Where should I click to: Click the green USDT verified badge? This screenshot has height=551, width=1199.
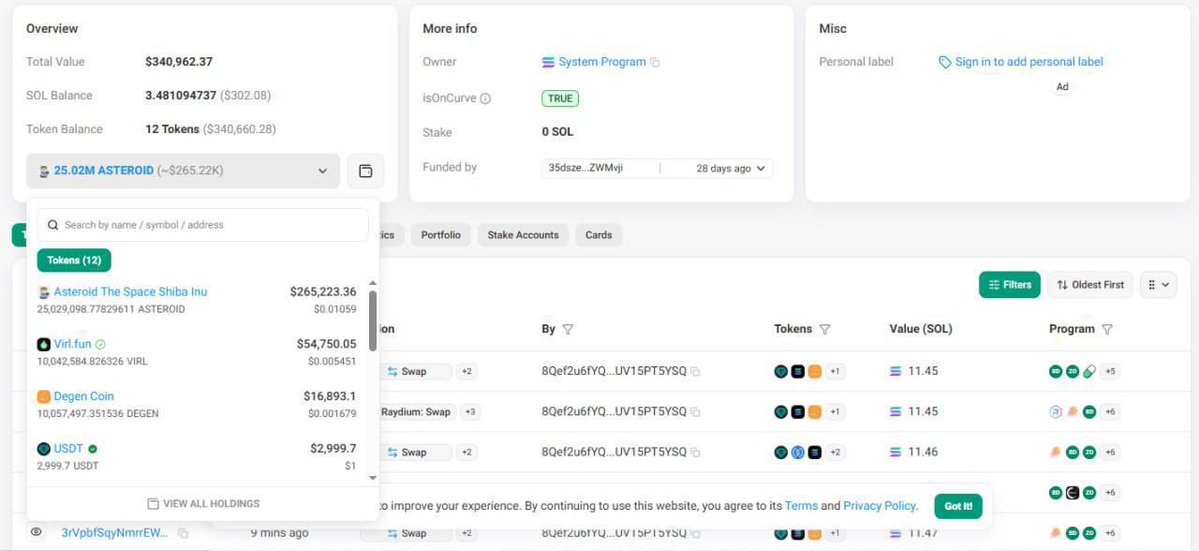(x=93, y=449)
